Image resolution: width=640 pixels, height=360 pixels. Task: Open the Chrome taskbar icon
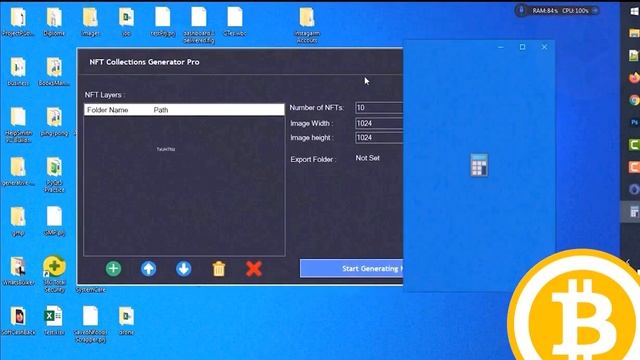click(634, 100)
